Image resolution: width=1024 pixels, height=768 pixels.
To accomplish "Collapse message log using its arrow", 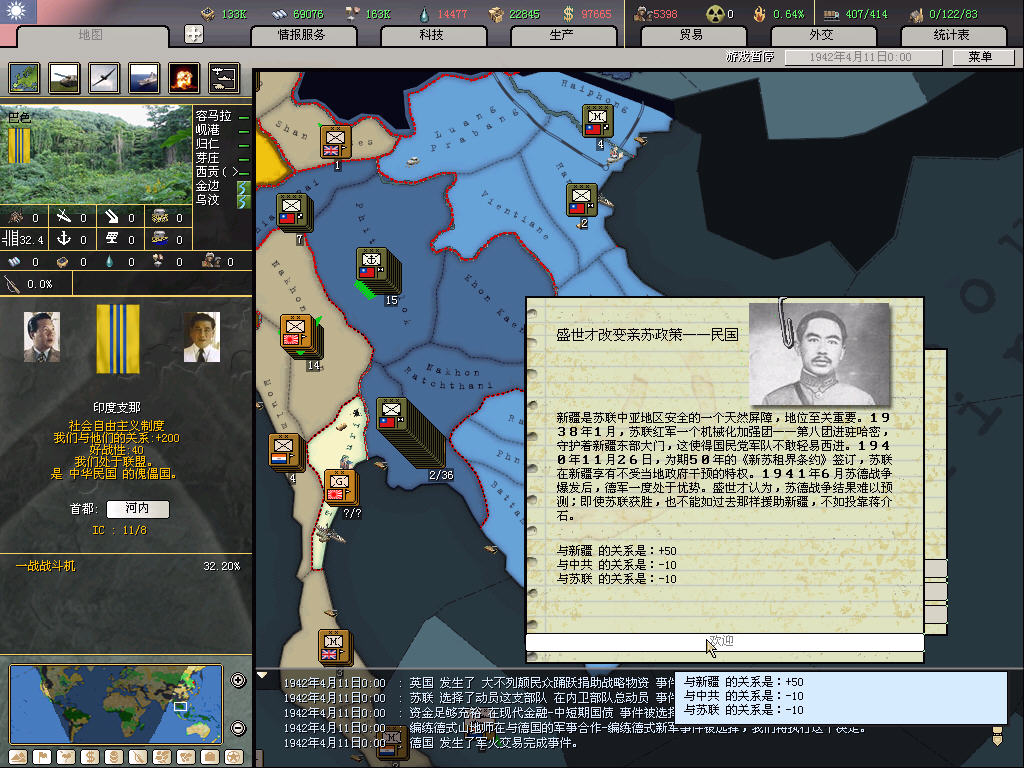I will (x=263, y=675).
